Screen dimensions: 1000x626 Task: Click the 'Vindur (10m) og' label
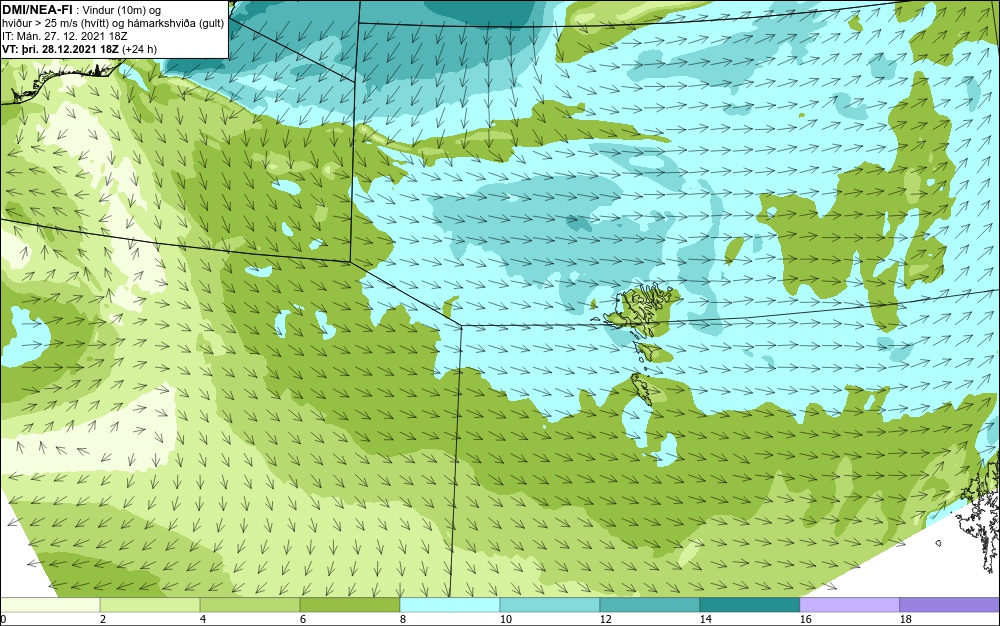[124, 10]
